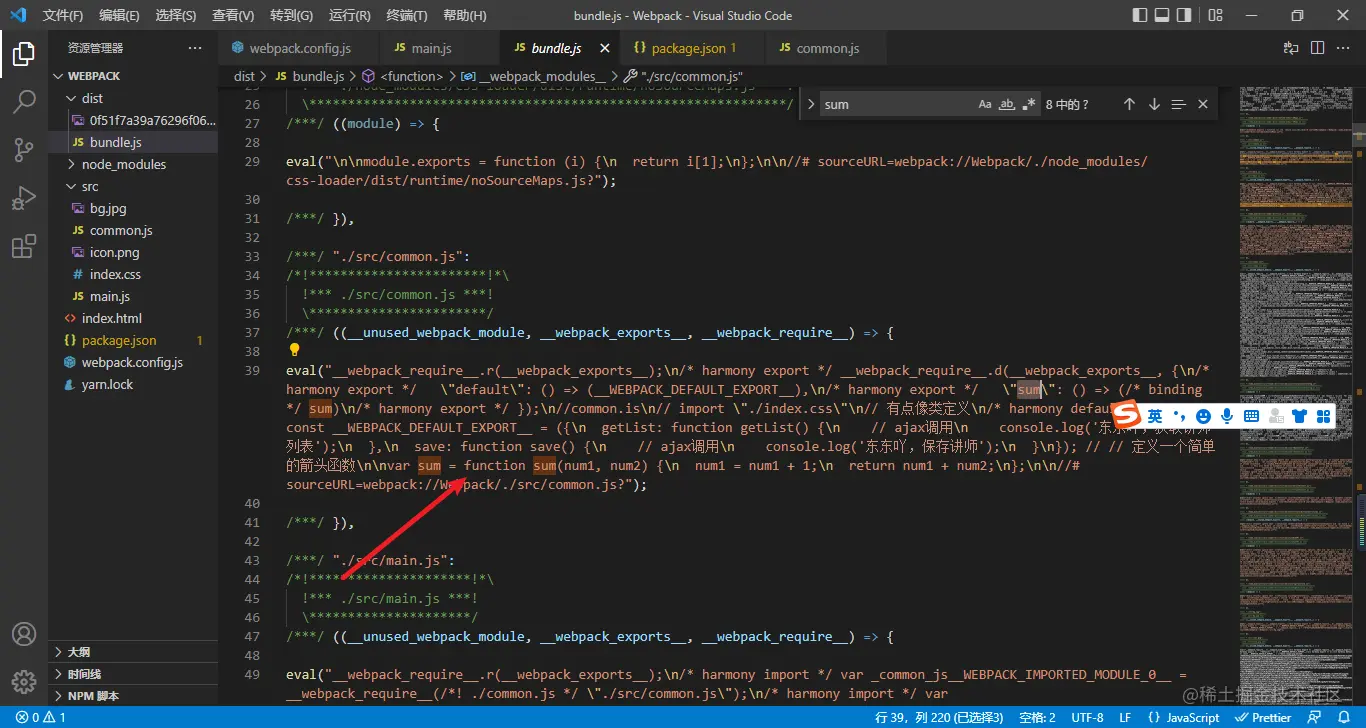Open the 编辑(E) menu

pos(120,15)
